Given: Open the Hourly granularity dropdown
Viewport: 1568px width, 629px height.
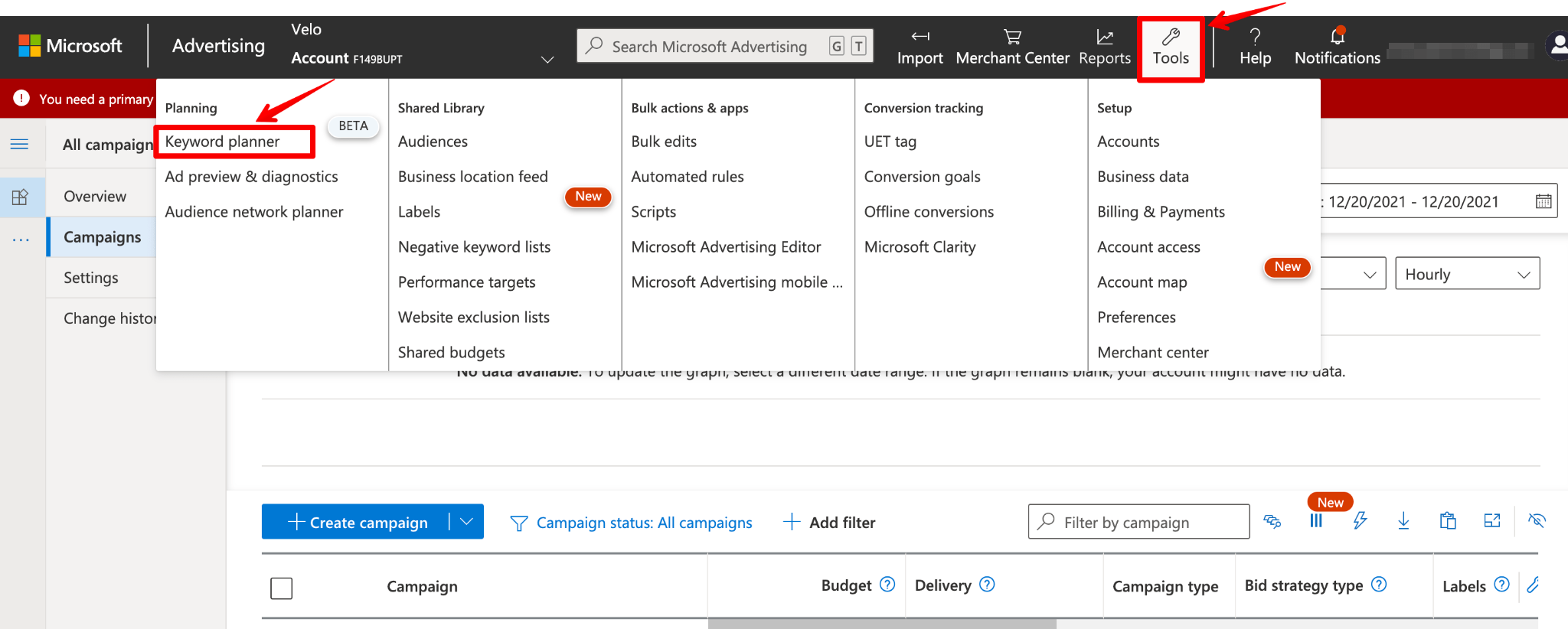Looking at the screenshot, I should click(x=1467, y=274).
